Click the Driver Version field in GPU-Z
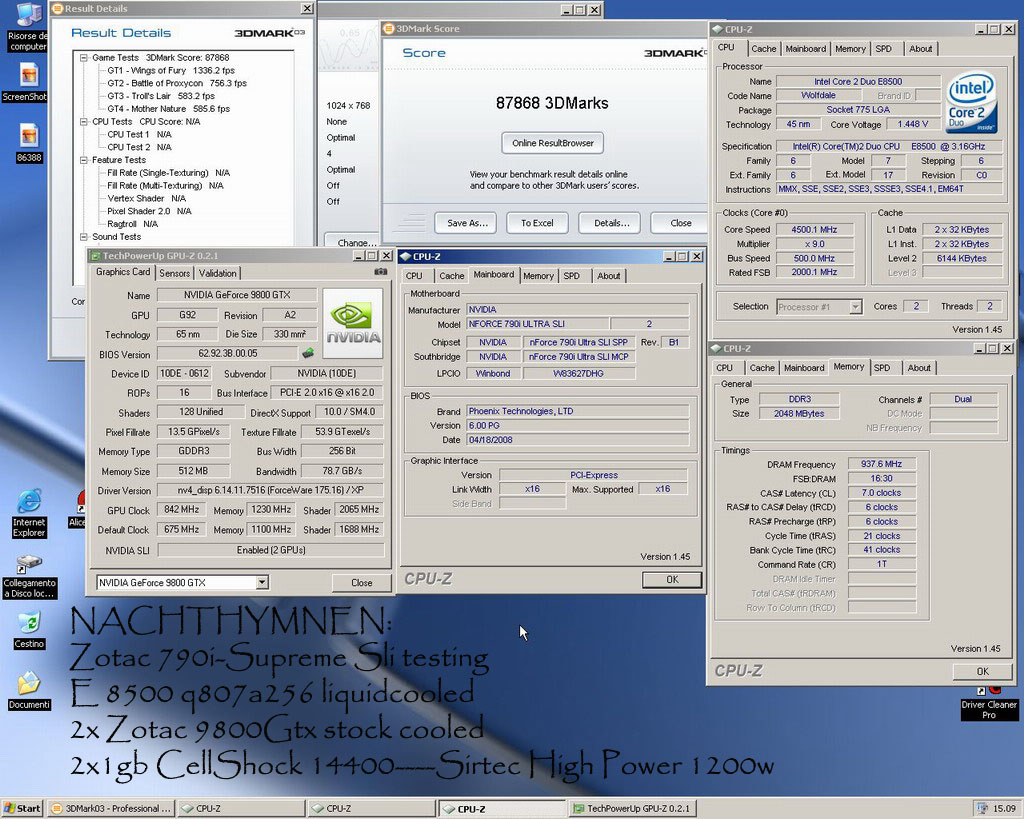 pos(270,490)
